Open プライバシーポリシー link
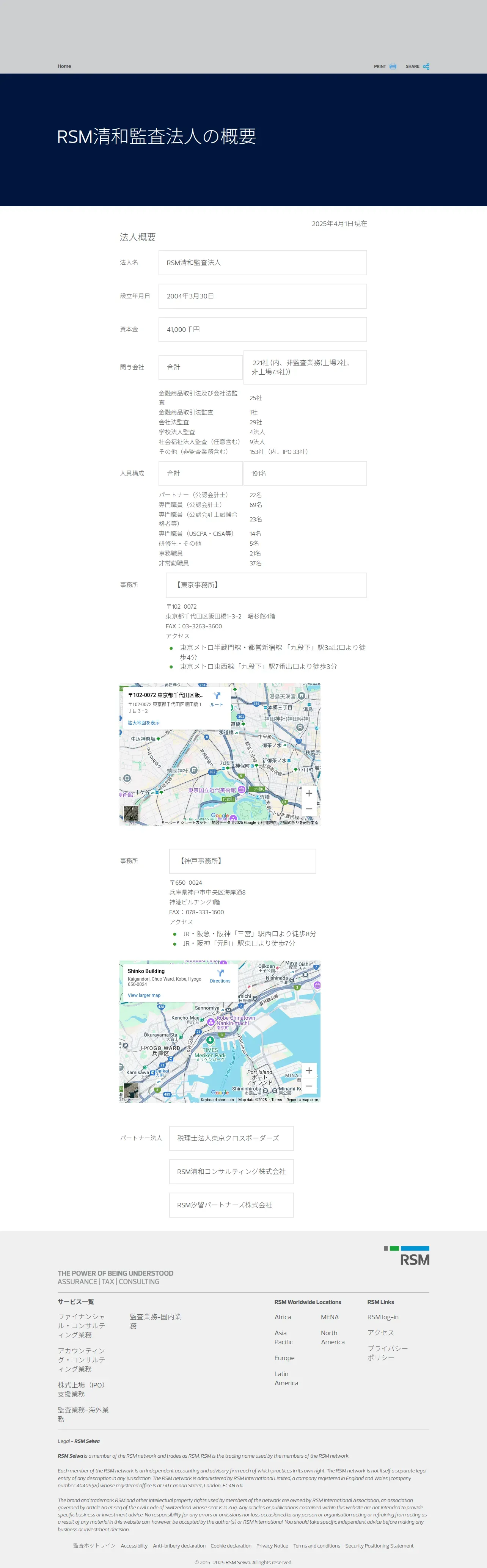 [x=388, y=1353]
